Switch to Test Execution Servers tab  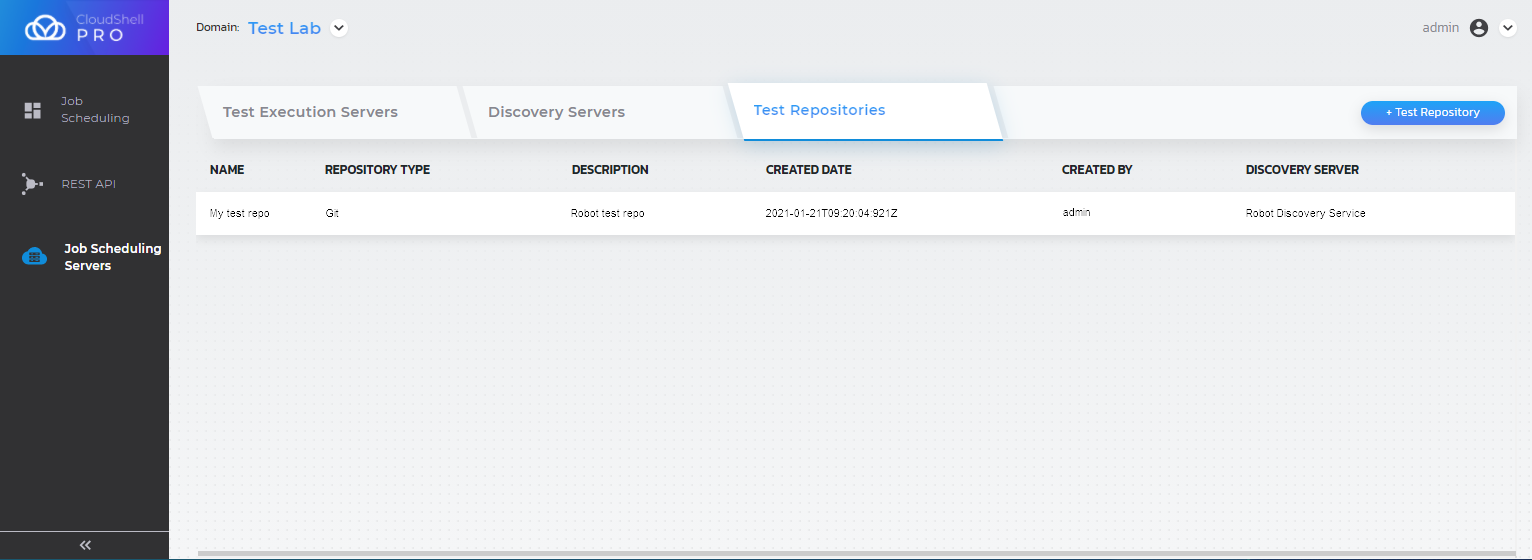pos(310,112)
